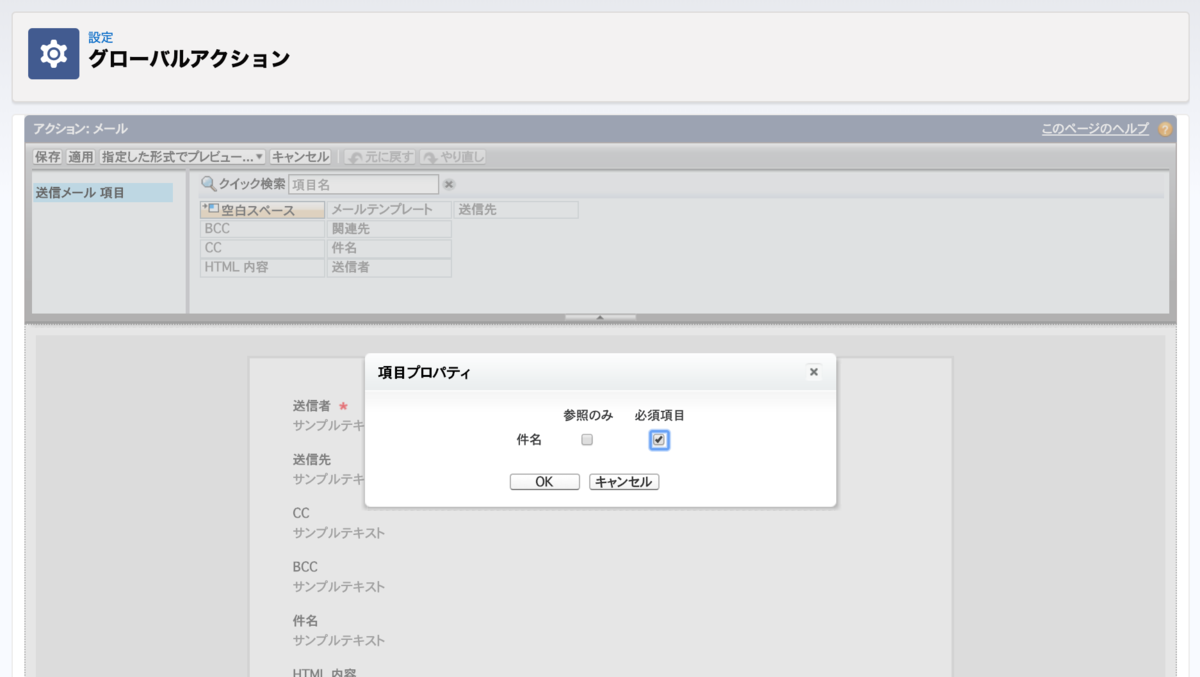Confirm field properties with OK button
Image resolution: width=1200 pixels, height=677 pixels.
click(x=544, y=481)
